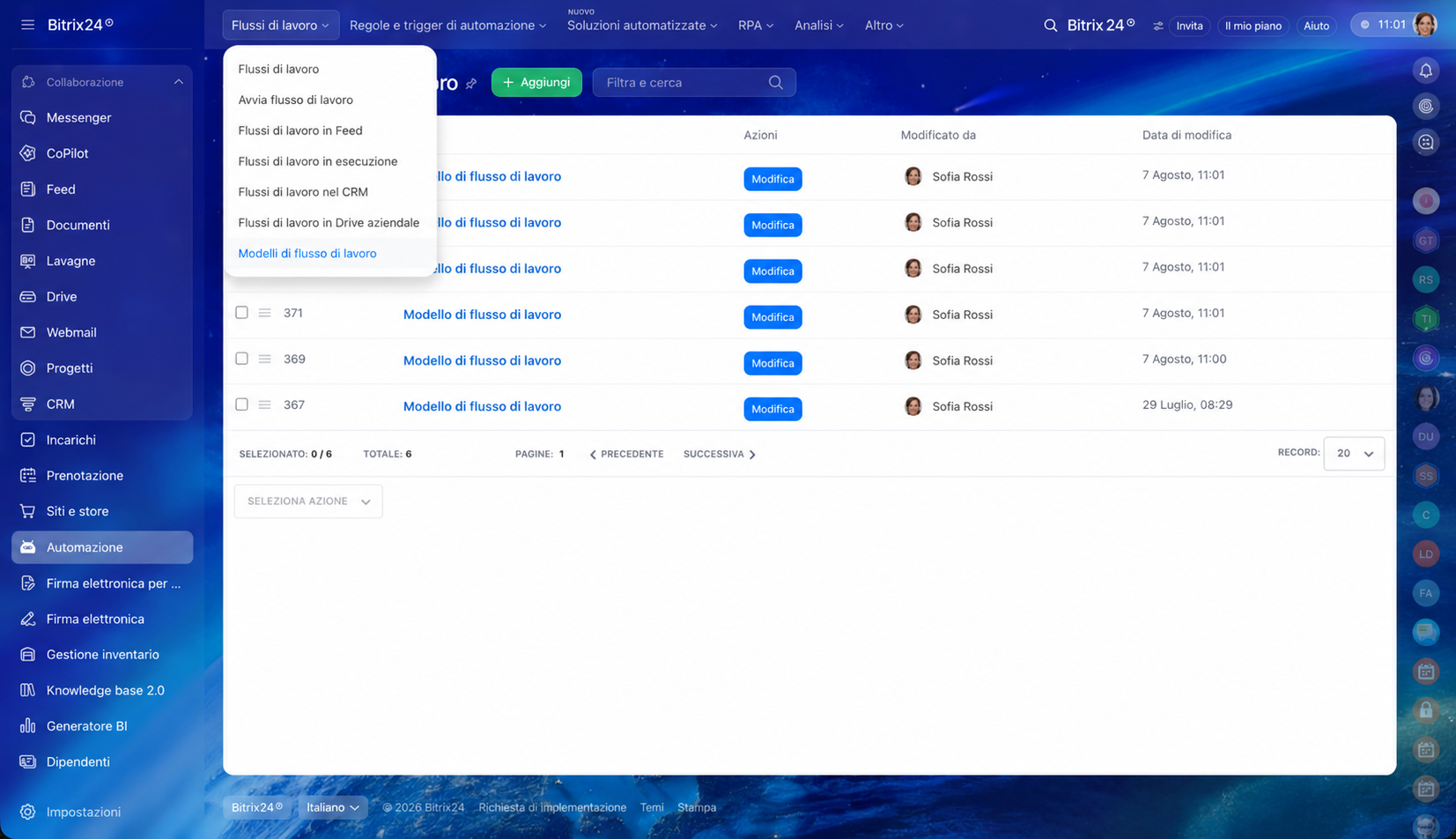This screenshot has height=839, width=1456.
Task: Select the checkbox for row 369
Action: 241,359
